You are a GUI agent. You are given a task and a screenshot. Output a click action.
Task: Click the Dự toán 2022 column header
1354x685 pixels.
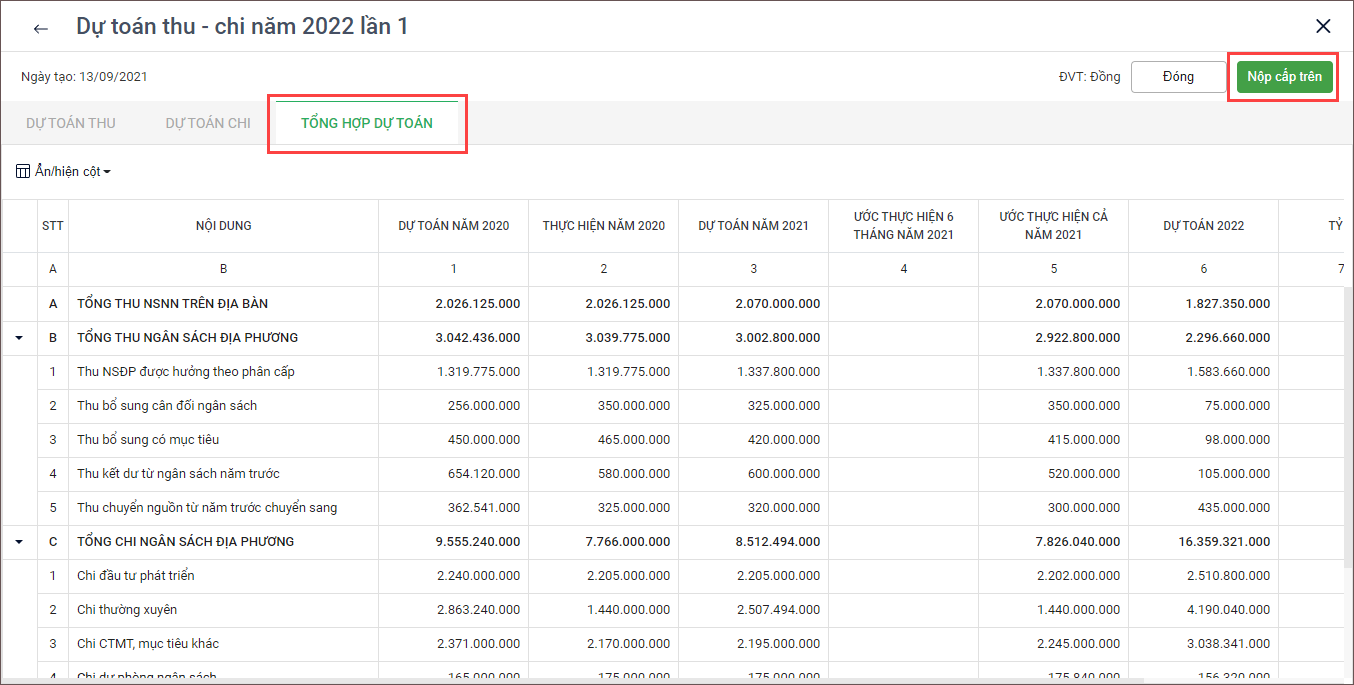1203,226
